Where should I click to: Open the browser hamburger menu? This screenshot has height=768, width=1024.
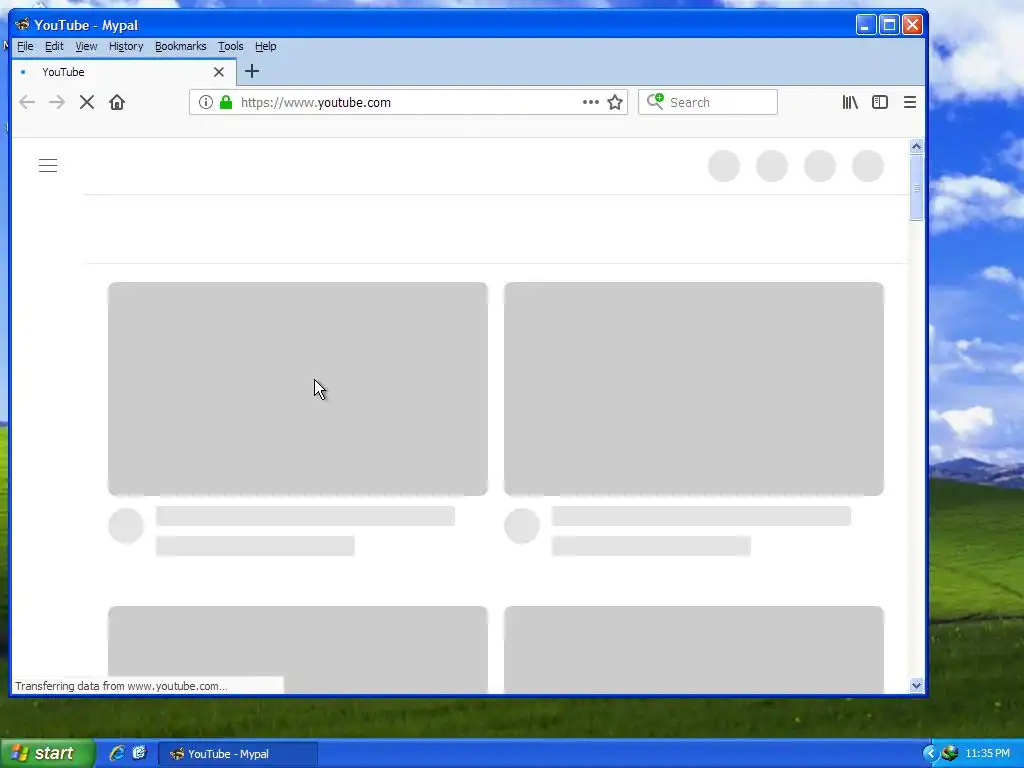tap(910, 103)
